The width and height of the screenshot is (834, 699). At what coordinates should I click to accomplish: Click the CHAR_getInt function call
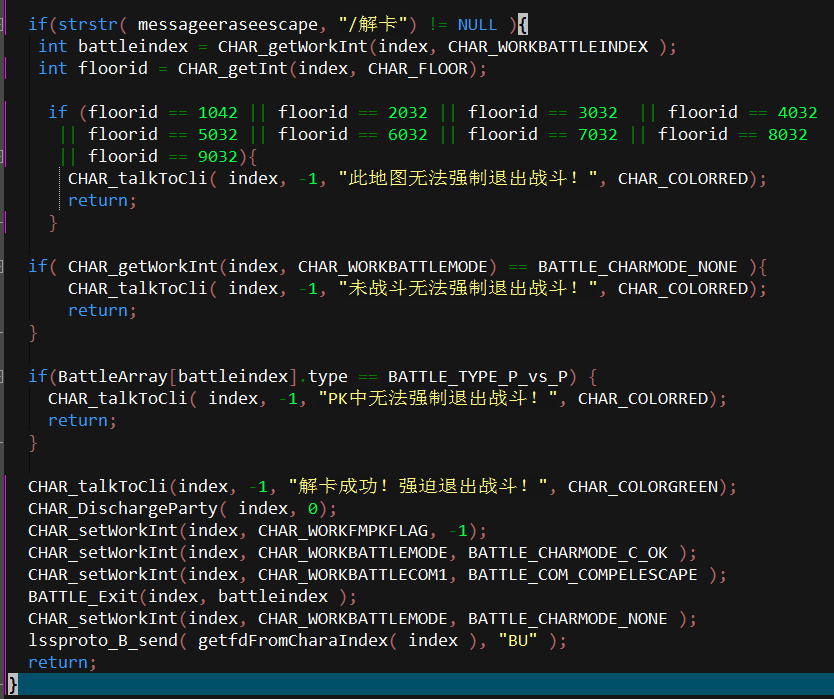point(232,69)
